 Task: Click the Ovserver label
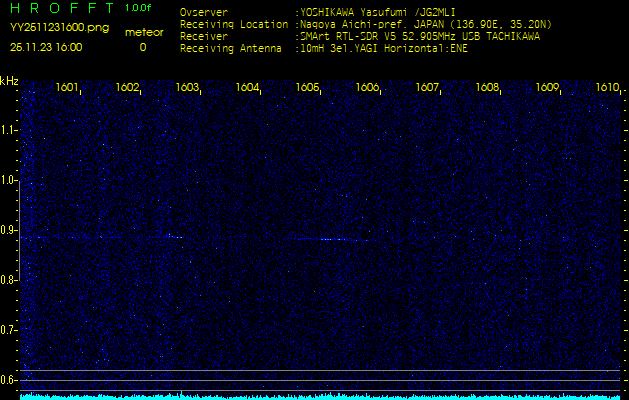tap(204, 12)
